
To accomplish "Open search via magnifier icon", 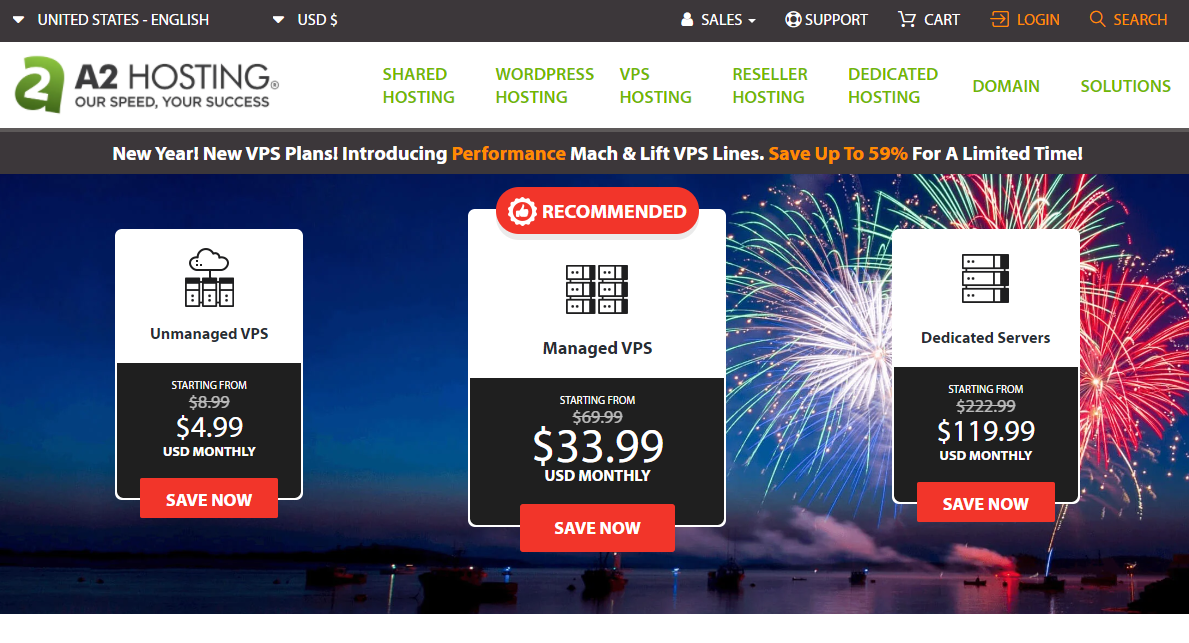I will pyautogui.click(x=1097, y=19).
